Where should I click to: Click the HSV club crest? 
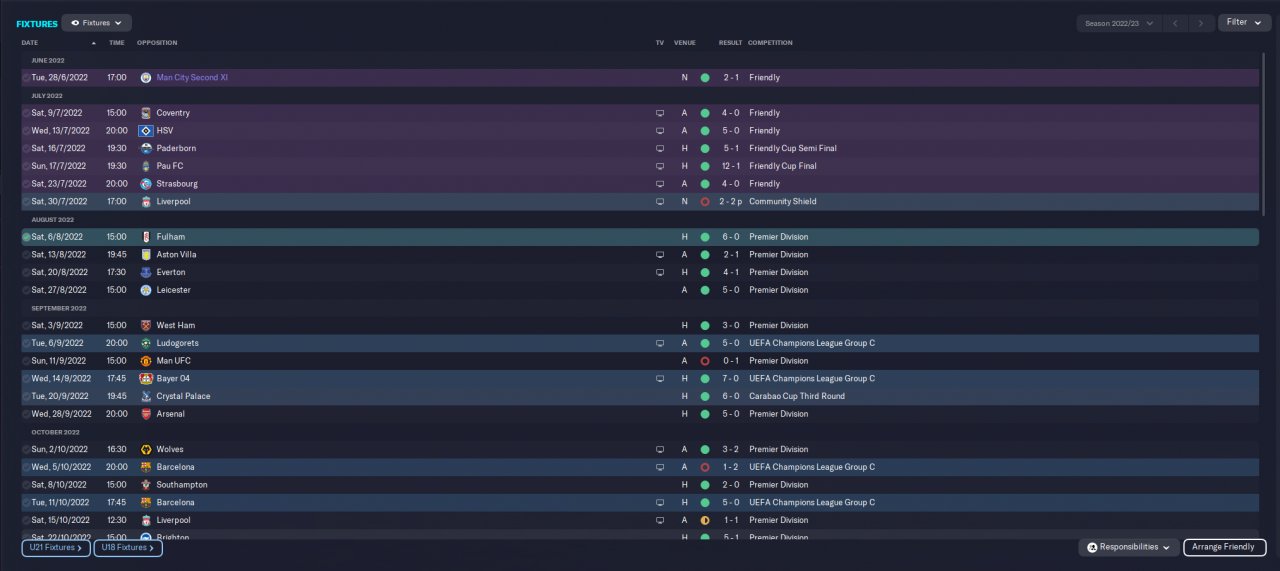pyautogui.click(x=146, y=131)
